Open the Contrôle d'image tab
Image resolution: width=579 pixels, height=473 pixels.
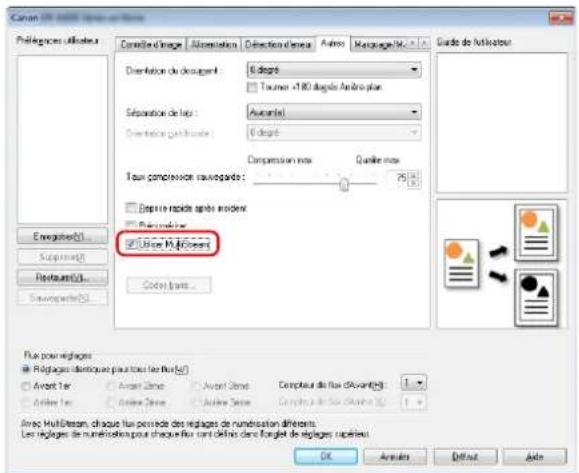(151, 45)
